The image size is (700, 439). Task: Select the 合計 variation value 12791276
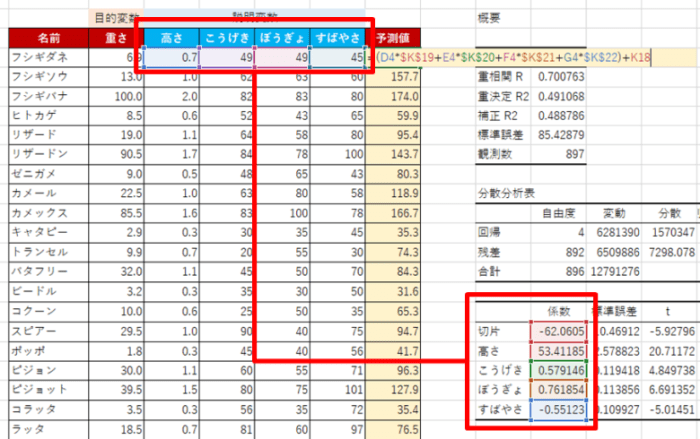coord(614,271)
